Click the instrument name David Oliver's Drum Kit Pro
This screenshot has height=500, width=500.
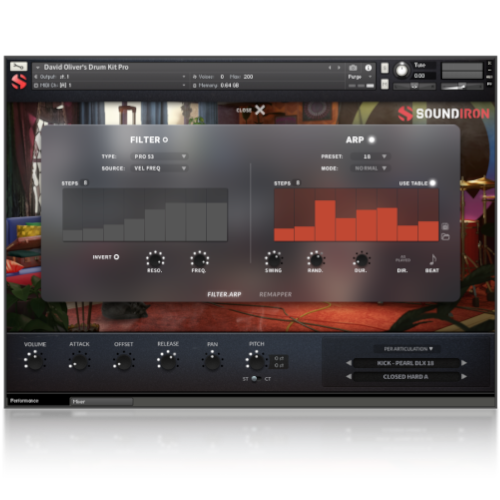[86, 67]
